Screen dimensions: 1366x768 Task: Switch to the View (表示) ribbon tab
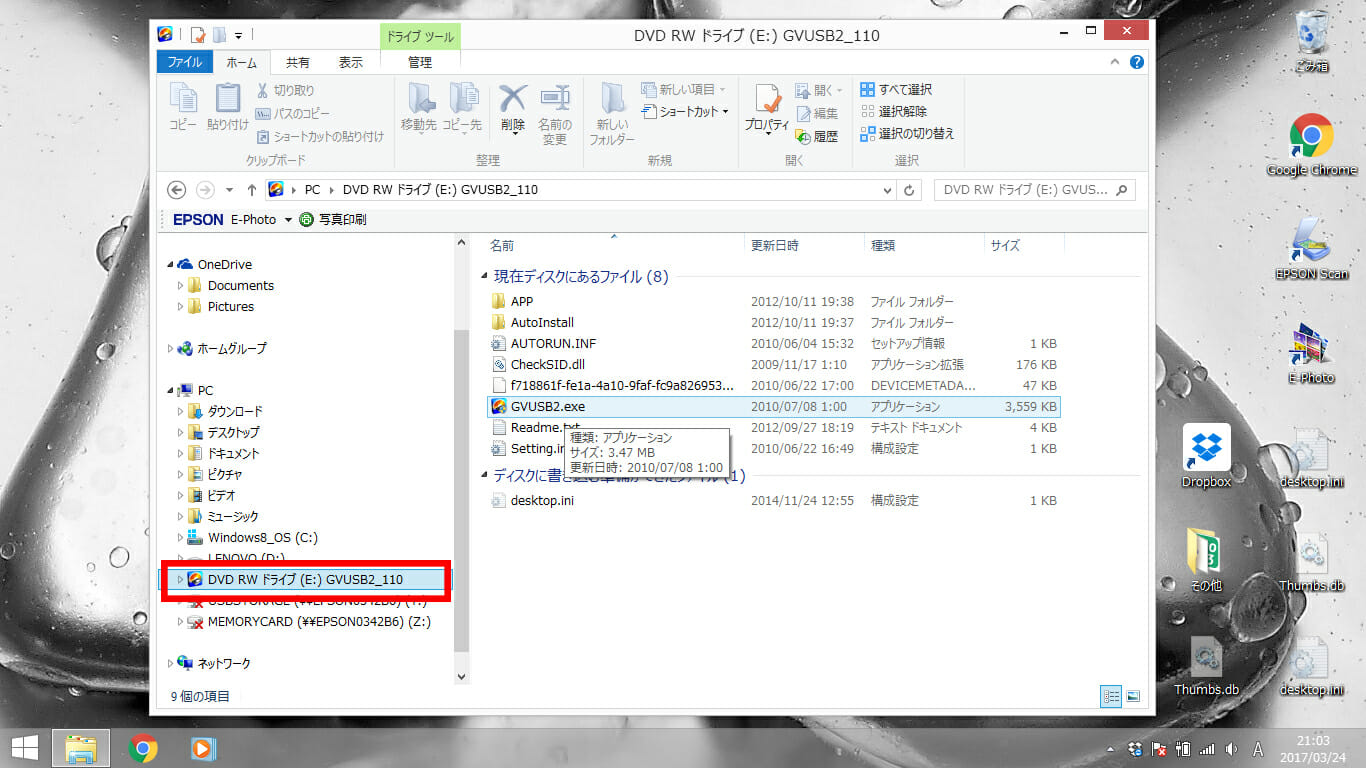[351, 62]
